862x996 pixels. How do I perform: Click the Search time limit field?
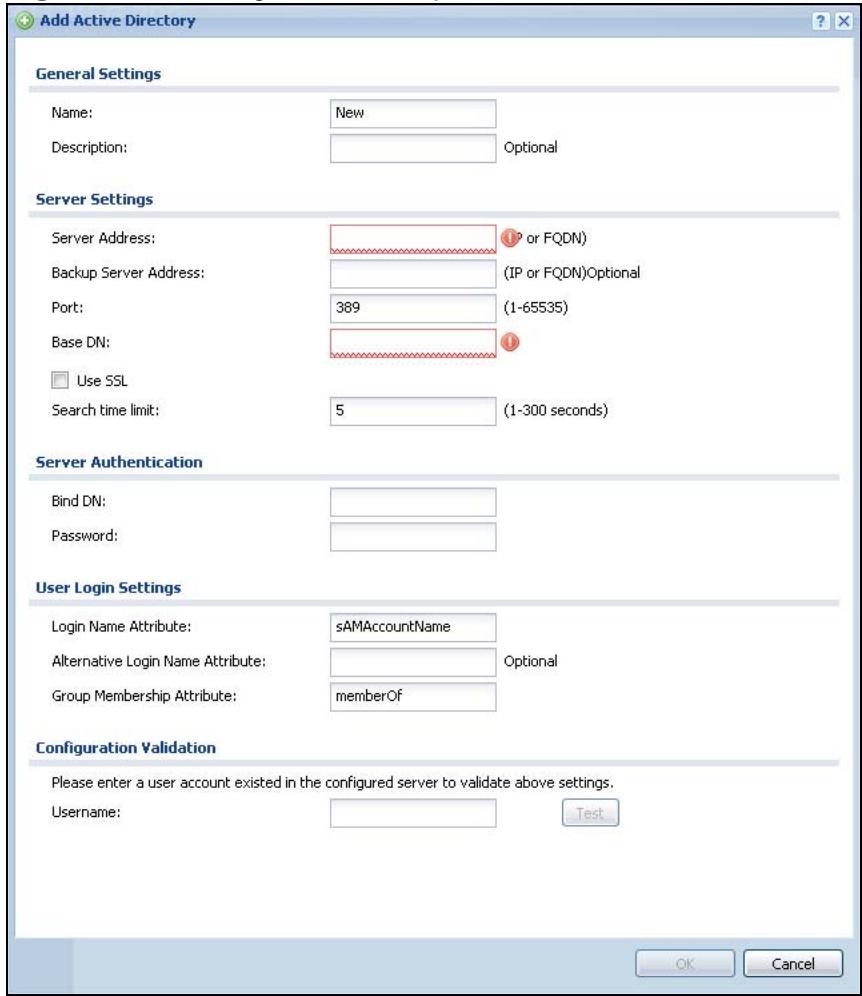pos(413,411)
